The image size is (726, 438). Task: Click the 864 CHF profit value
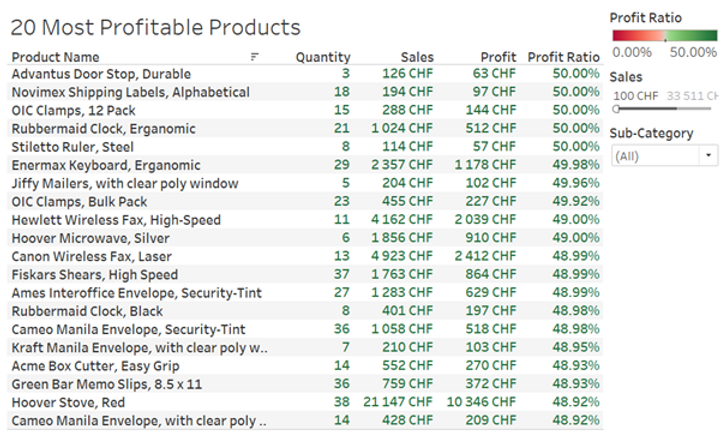[x=490, y=274]
